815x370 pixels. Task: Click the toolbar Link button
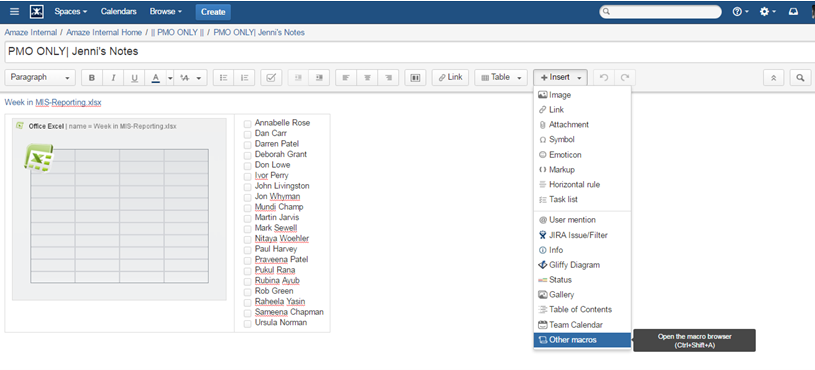(x=450, y=78)
